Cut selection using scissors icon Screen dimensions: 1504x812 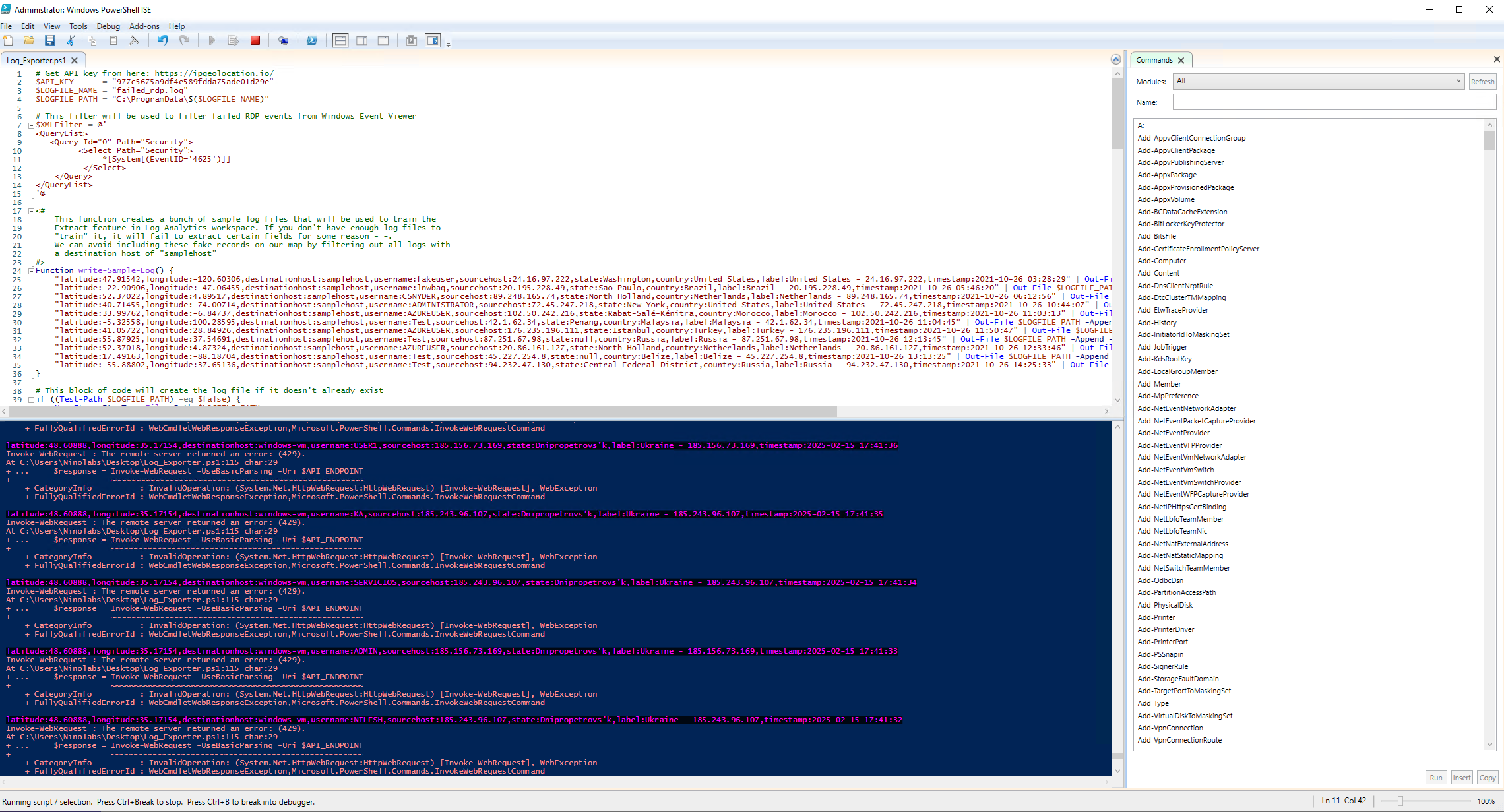pyautogui.click(x=71, y=40)
